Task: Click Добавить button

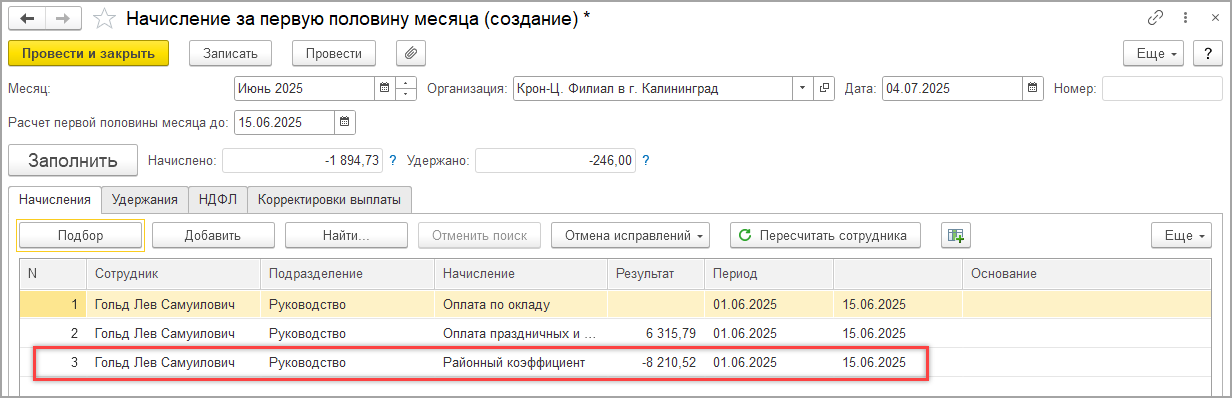Action: (x=213, y=236)
